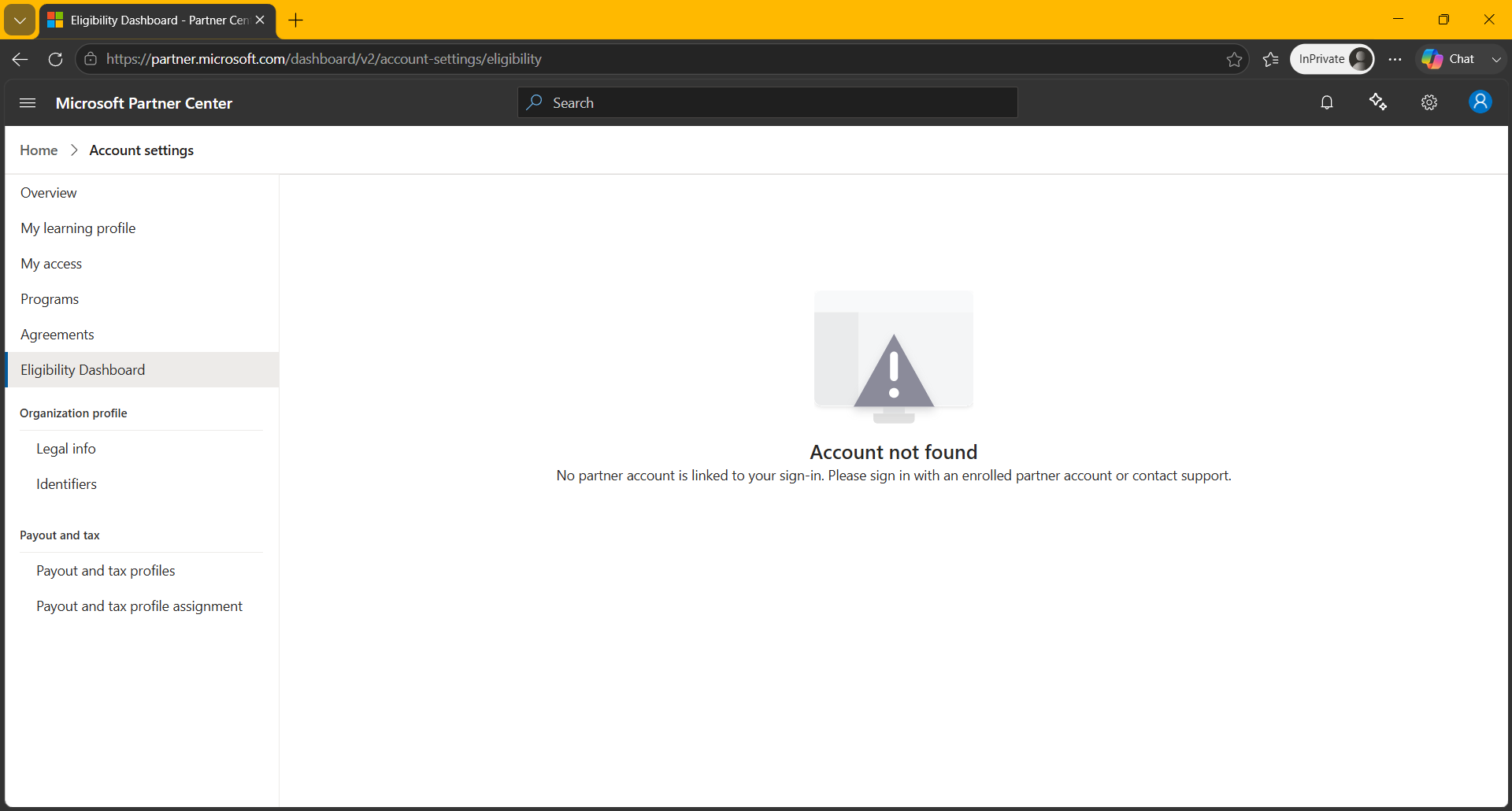Open the settings gear in Partner Center
Viewport: 1512px width, 811px height.
click(1429, 102)
